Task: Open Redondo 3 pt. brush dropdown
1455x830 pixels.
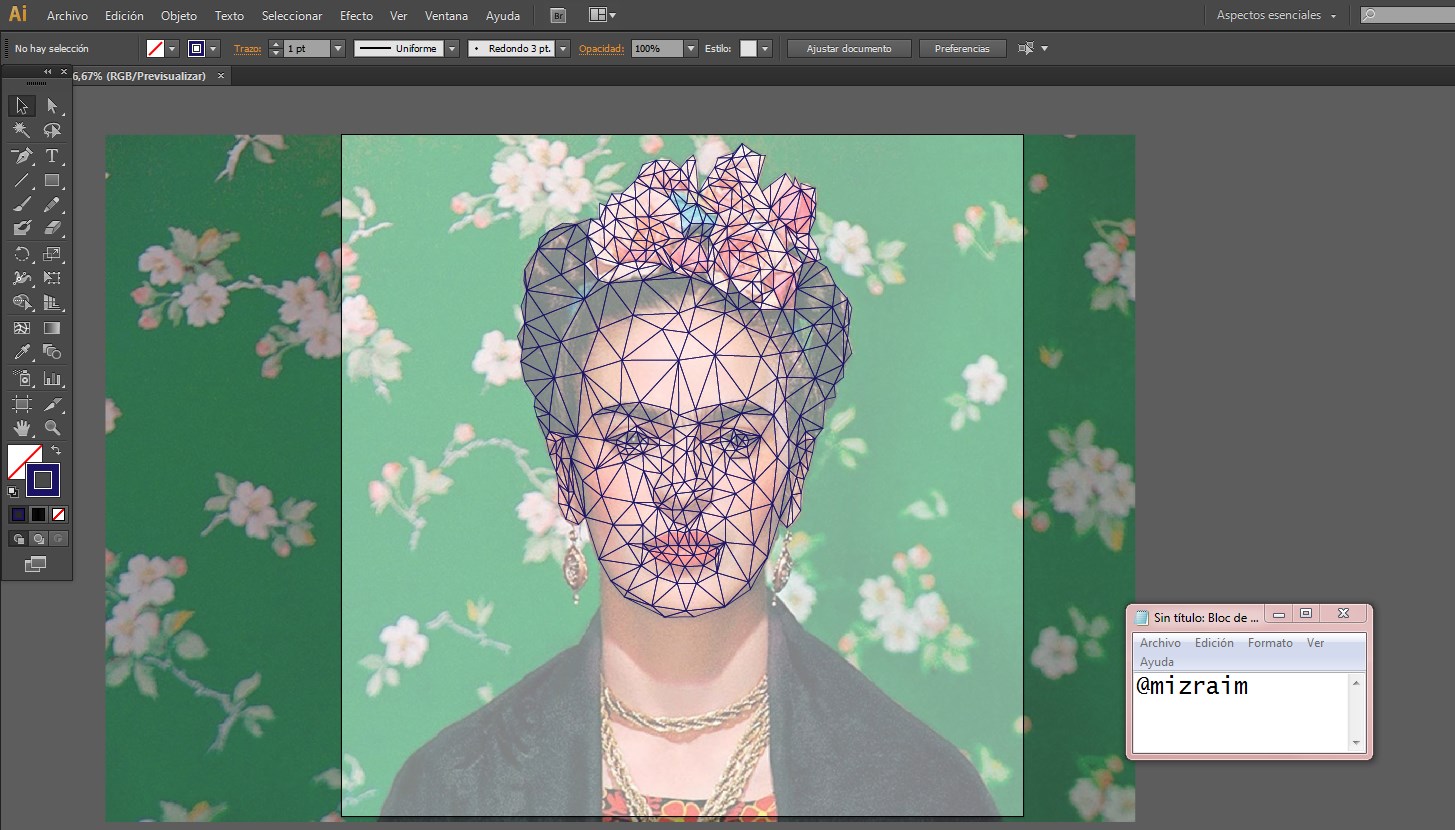Action: (563, 48)
